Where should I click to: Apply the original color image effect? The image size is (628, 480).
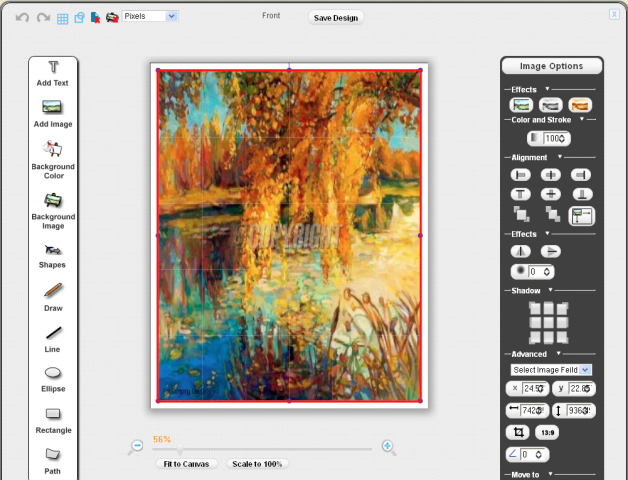[x=521, y=105]
